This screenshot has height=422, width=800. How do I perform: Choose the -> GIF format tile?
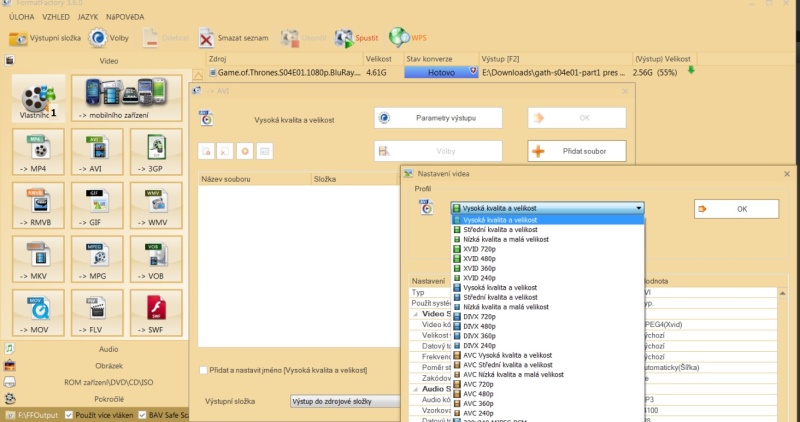(x=97, y=206)
